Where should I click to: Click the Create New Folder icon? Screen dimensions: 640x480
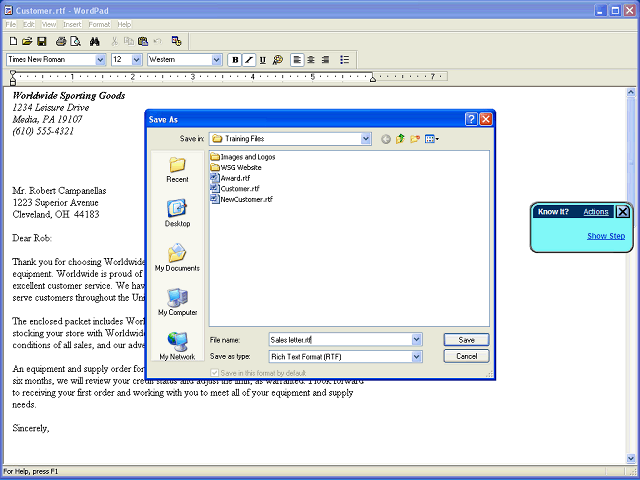(415, 139)
